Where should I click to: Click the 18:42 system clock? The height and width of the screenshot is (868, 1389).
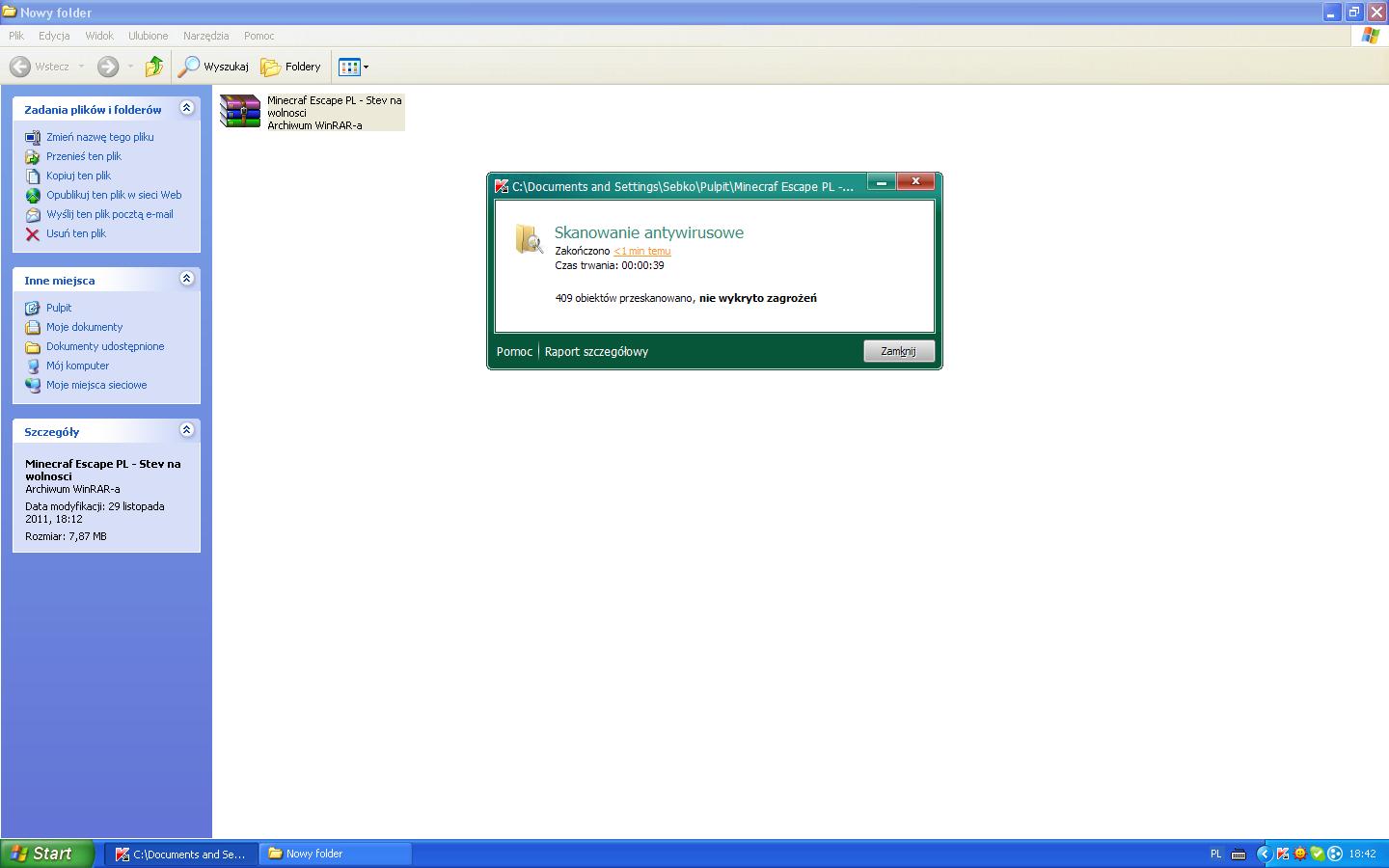coord(1363,854)
